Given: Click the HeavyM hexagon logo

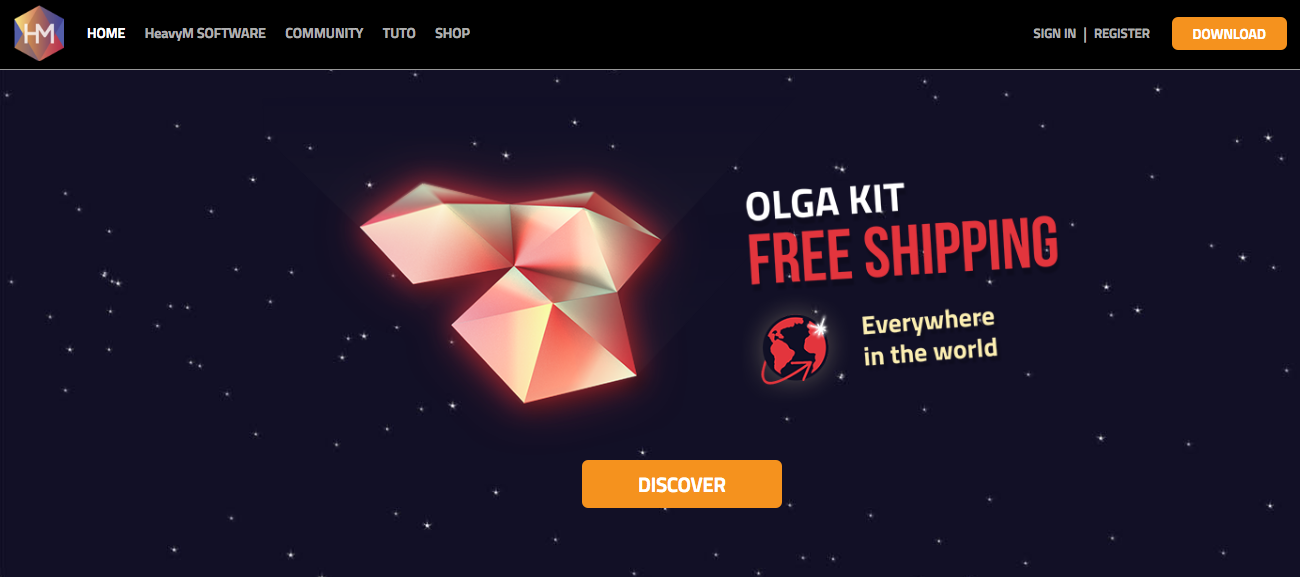Looking at the screenshot, I should (x=39, y=33).
